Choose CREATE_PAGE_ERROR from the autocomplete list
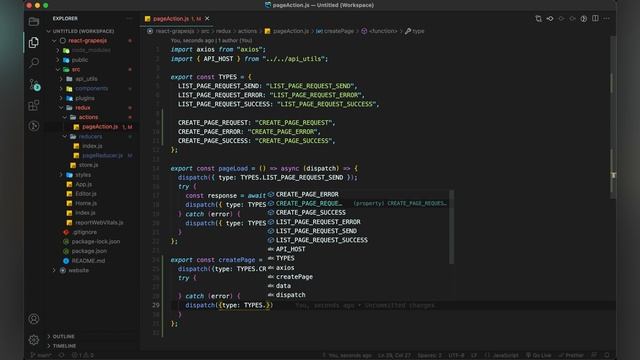 pos(358,194)
